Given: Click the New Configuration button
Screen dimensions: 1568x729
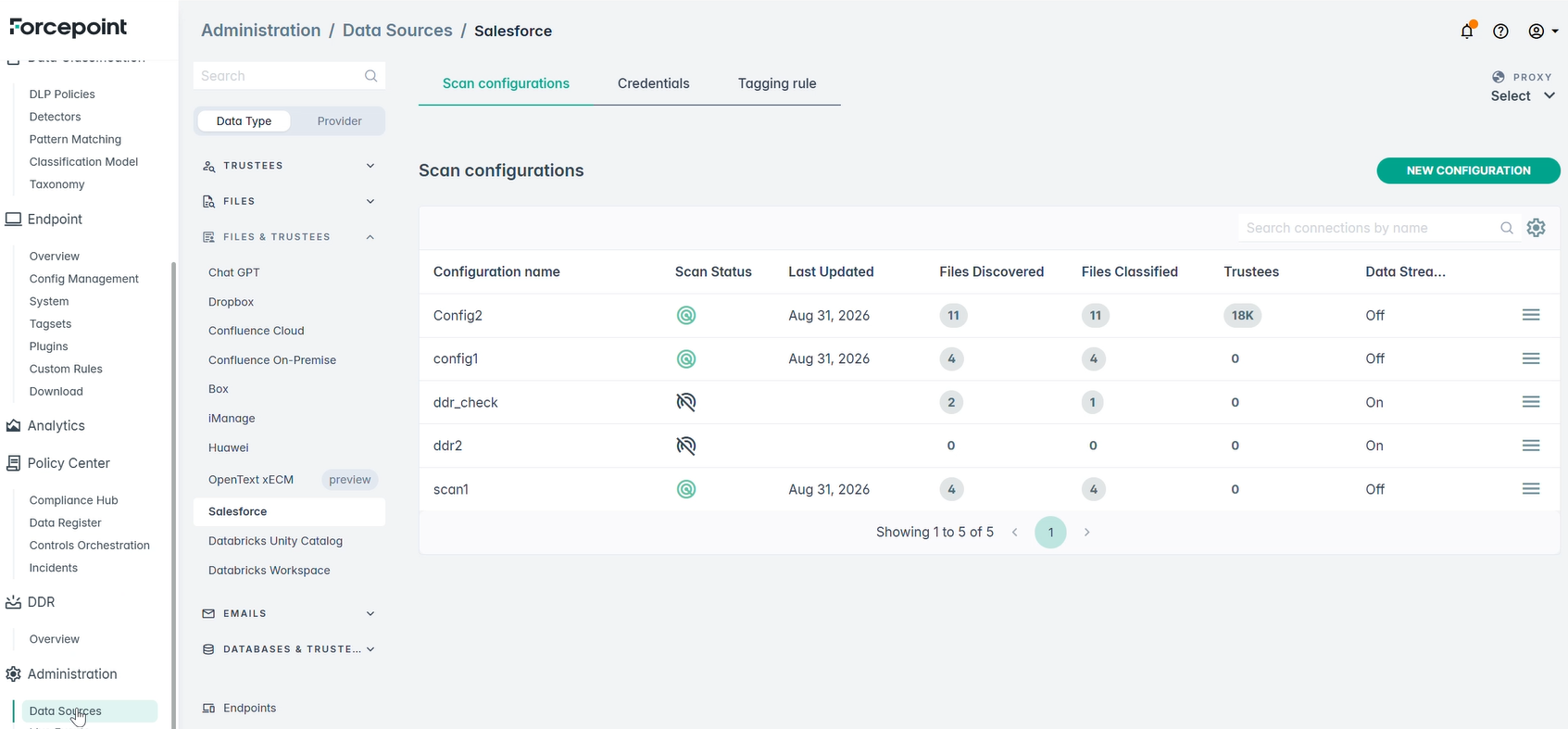Looking at the screenshot, I should tap(1468, 170).
